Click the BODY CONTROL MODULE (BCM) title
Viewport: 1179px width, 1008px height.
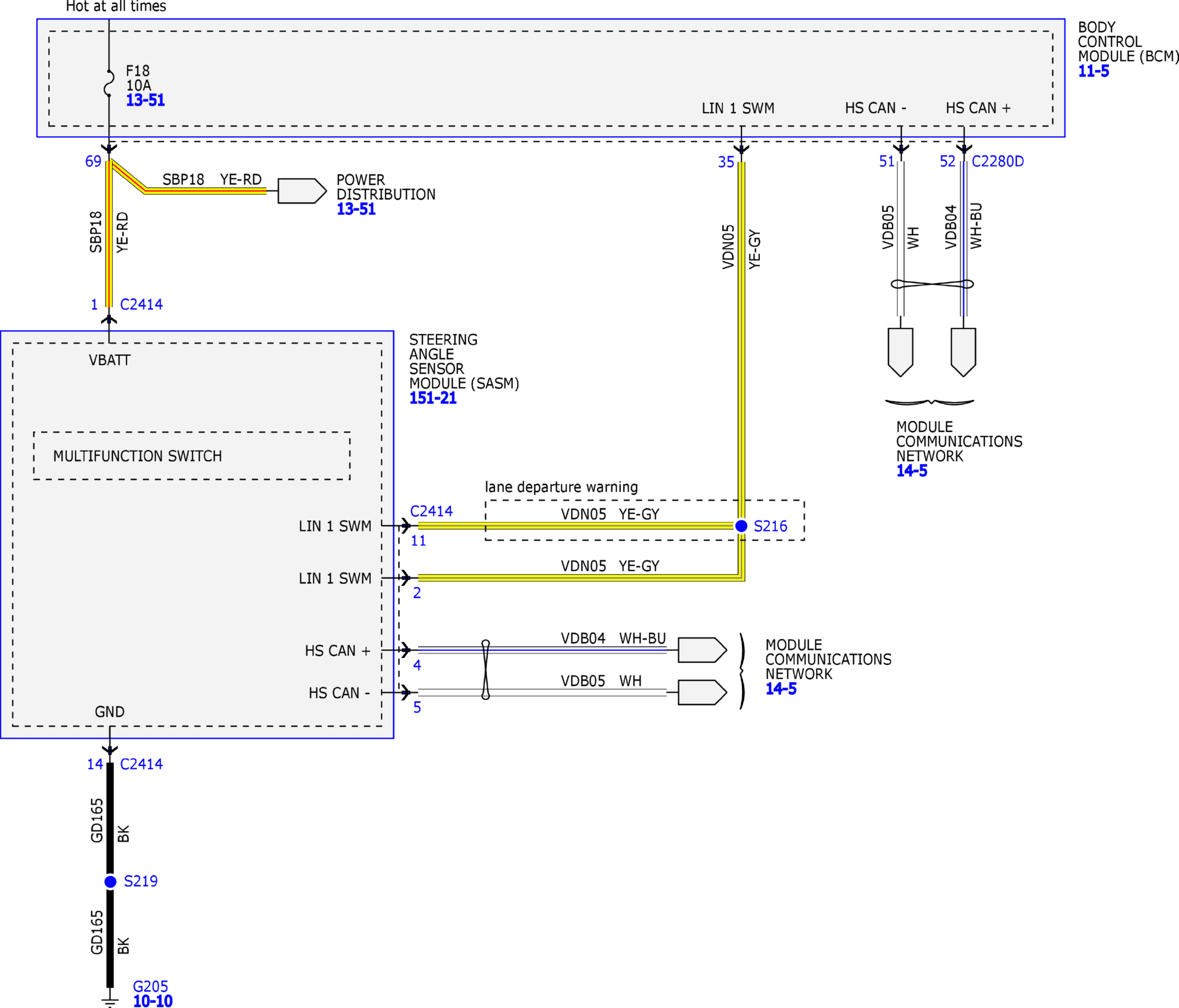pos(1129,42)
